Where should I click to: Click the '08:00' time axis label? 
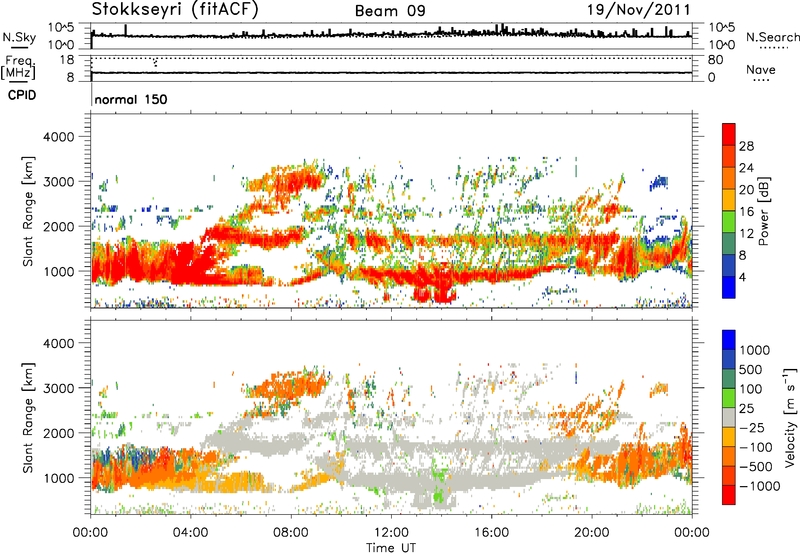click(291, 533)
